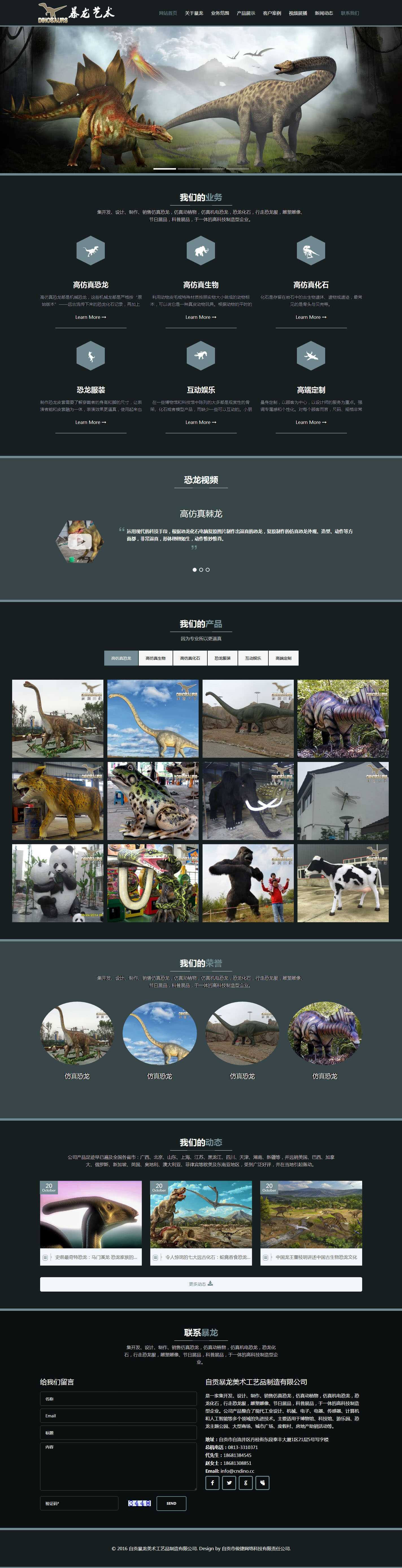402x1568 pixels.
Task: Click the 互动娱乐 hexagon icon
Action: click(x=201, y=356)
